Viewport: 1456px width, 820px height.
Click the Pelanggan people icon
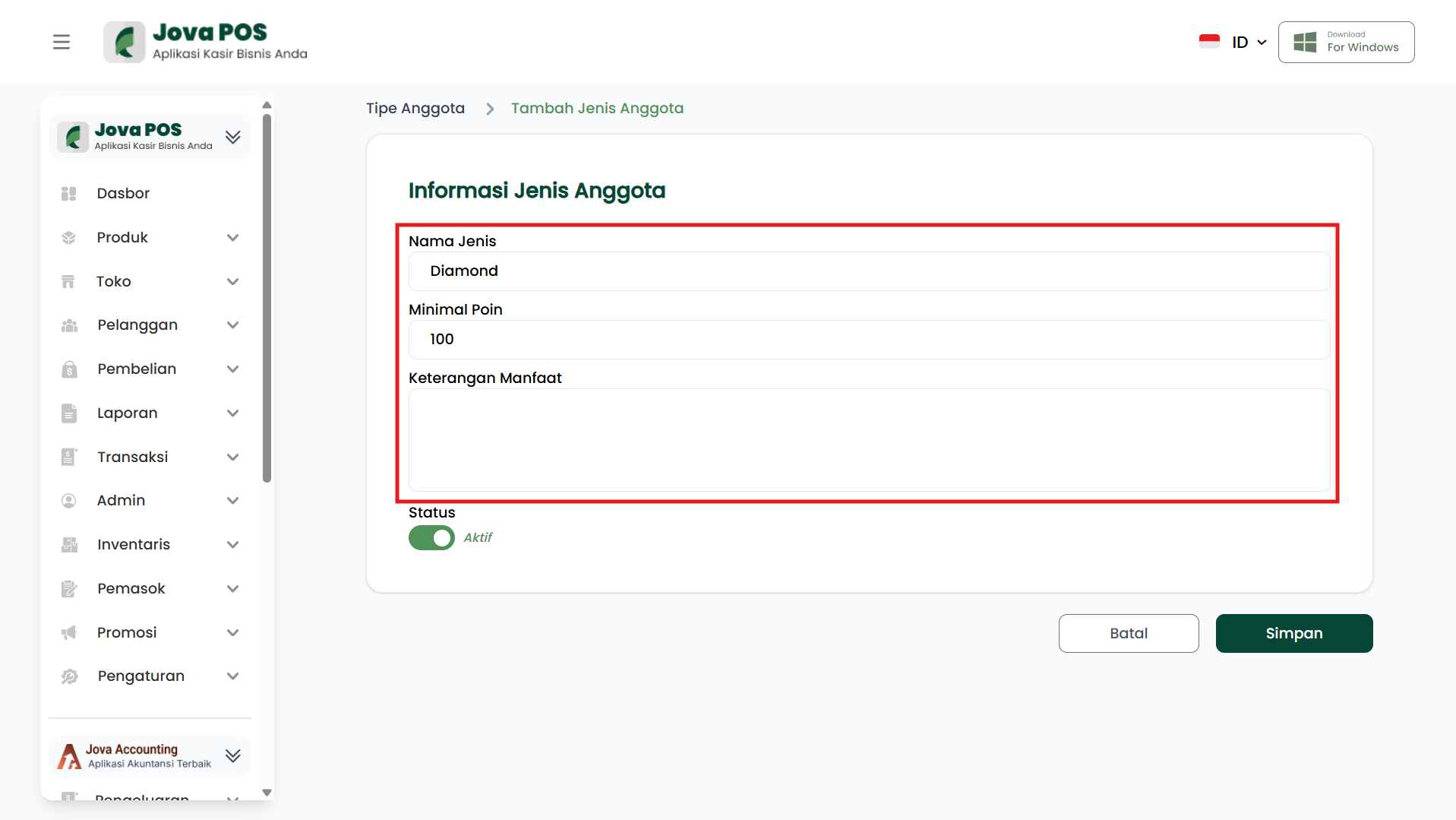pyautogui.click(x=69, y=325)
